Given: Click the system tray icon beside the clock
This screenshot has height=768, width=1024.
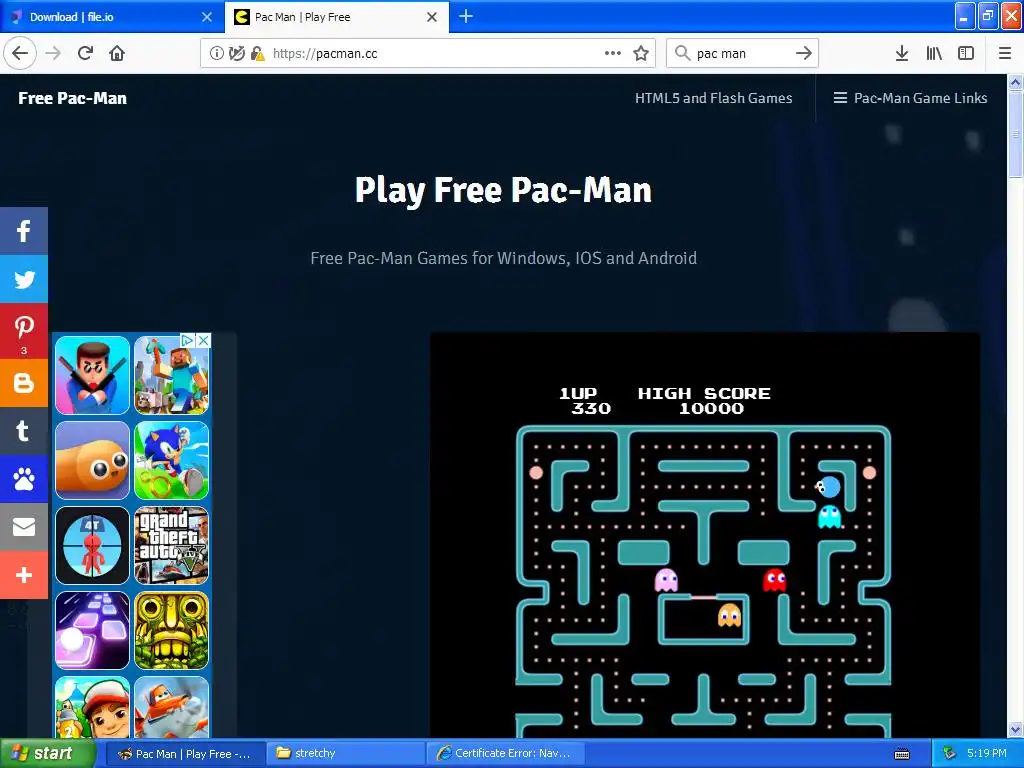Looking at the screenshot, I should click(x=950, y=754).
